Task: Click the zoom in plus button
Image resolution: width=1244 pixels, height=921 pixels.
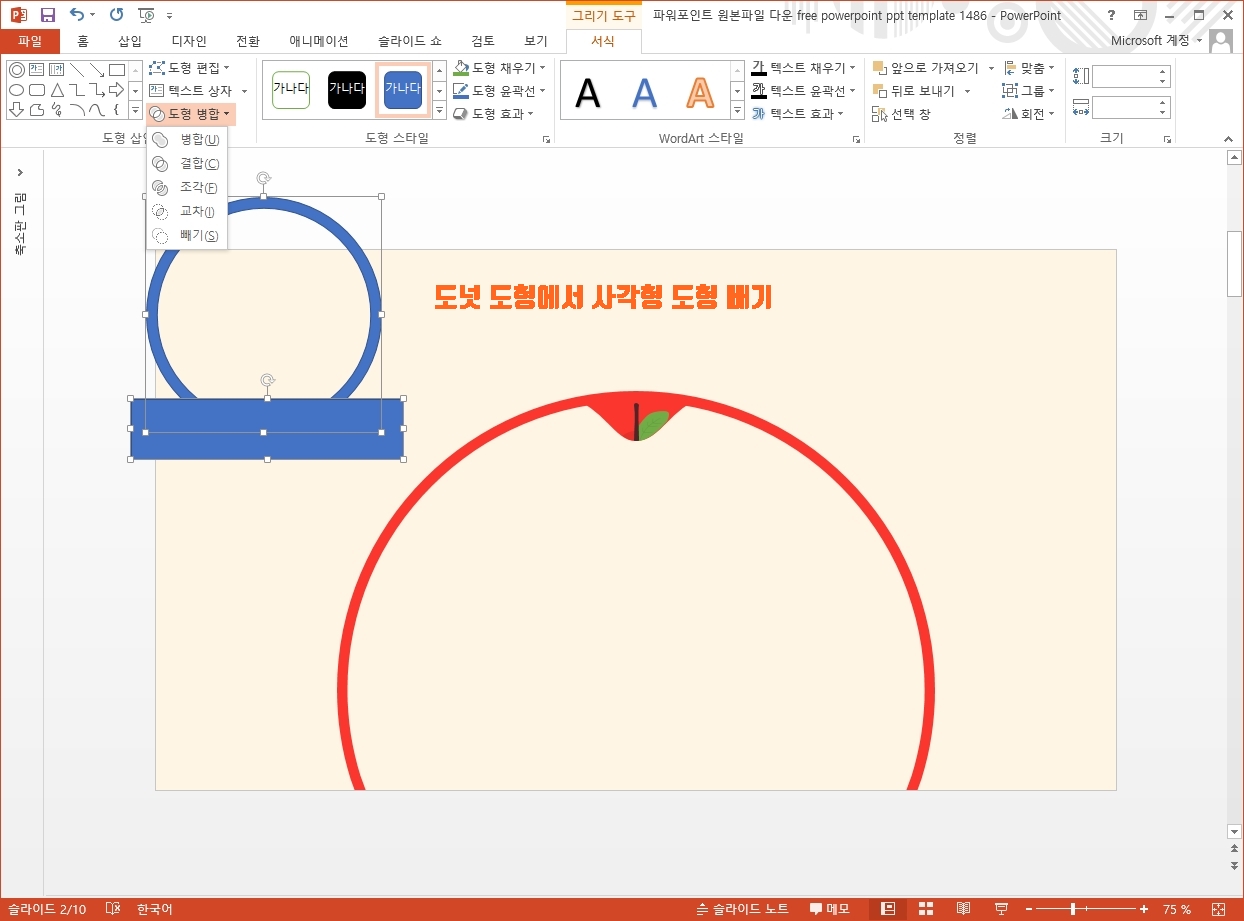Action: [1144, 909]
